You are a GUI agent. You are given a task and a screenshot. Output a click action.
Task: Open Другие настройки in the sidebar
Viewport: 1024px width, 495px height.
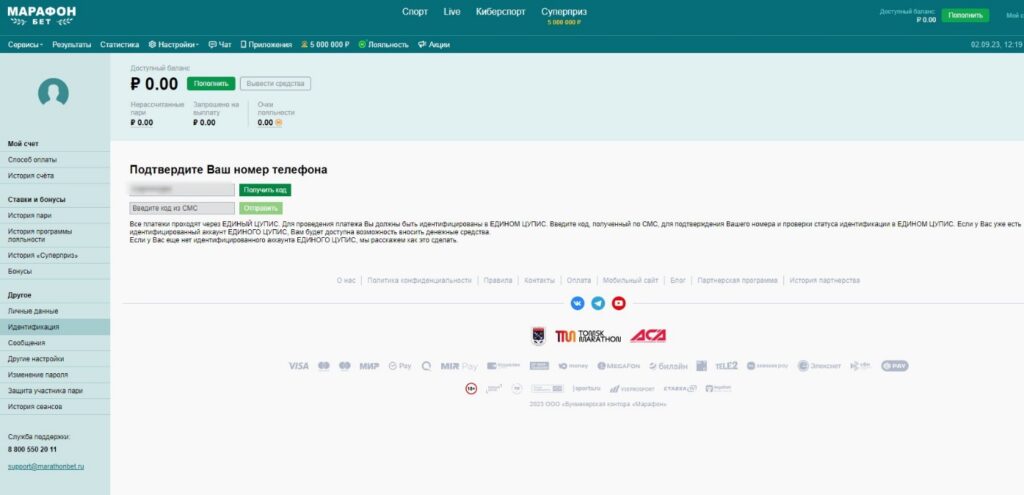click(55, 359)
